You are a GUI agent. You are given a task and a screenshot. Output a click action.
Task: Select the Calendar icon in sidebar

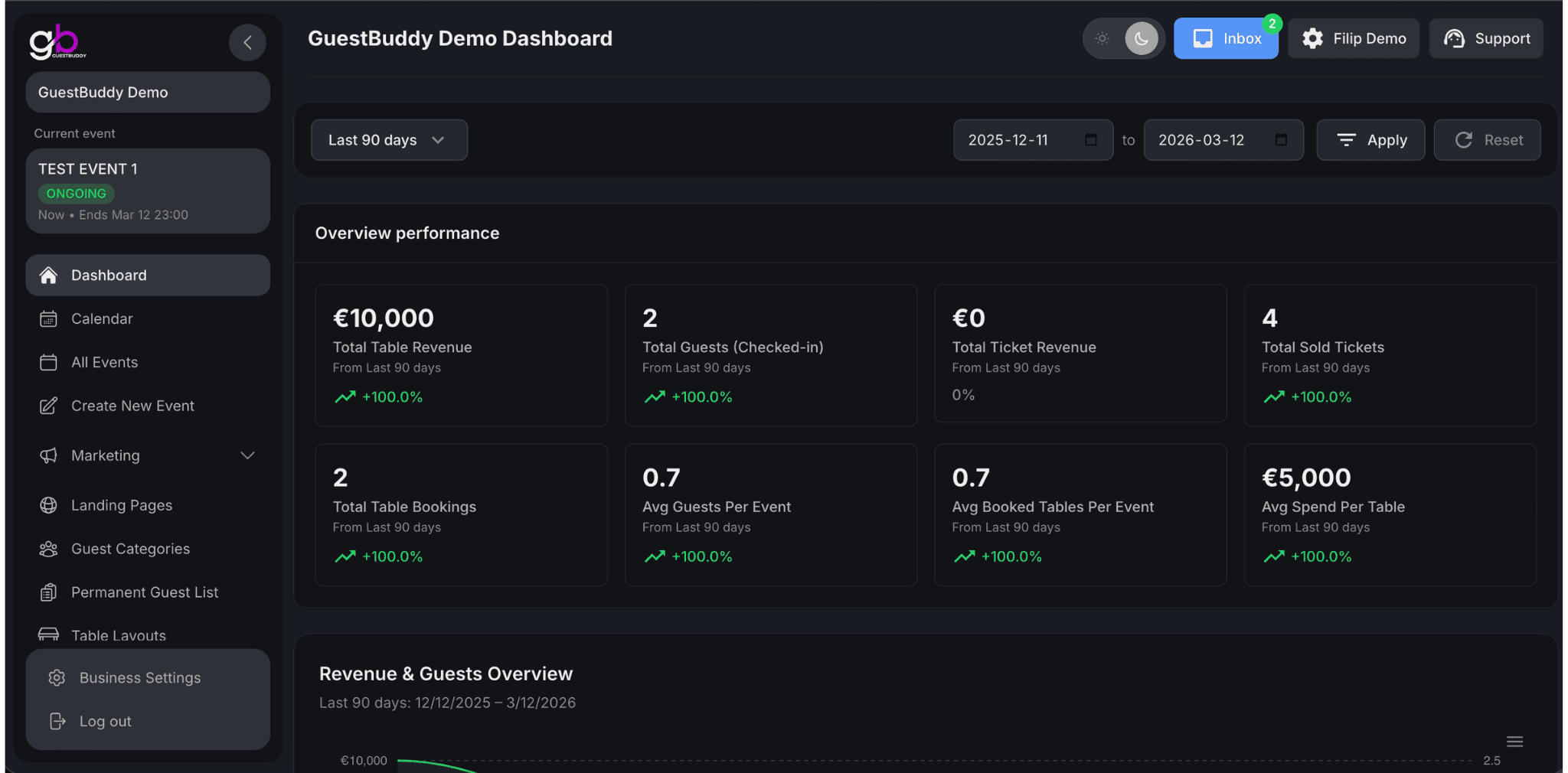click(x=48, y=318)
